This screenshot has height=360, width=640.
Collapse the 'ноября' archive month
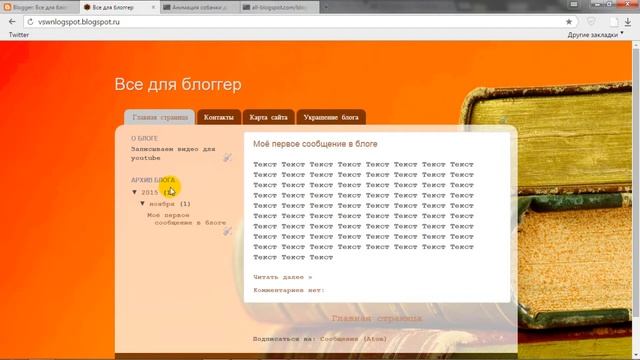click(142, 203)
